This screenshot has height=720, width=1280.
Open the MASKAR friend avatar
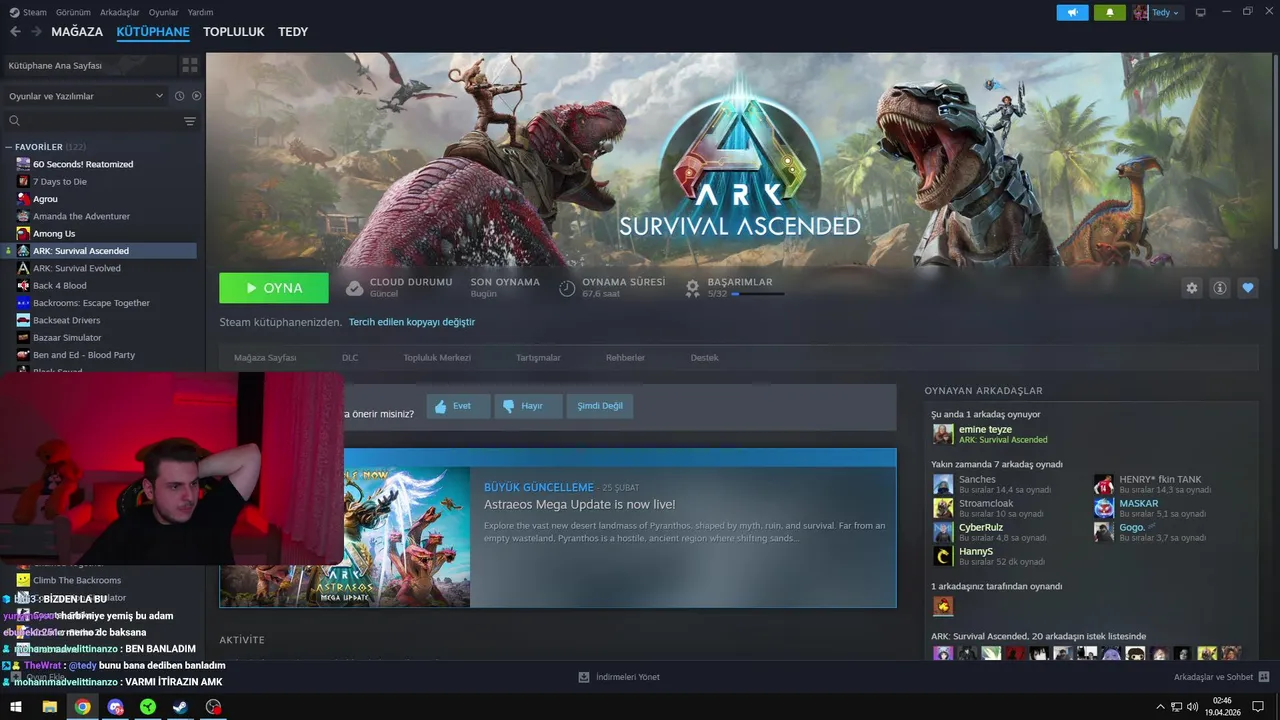(x=1104, y=508)
